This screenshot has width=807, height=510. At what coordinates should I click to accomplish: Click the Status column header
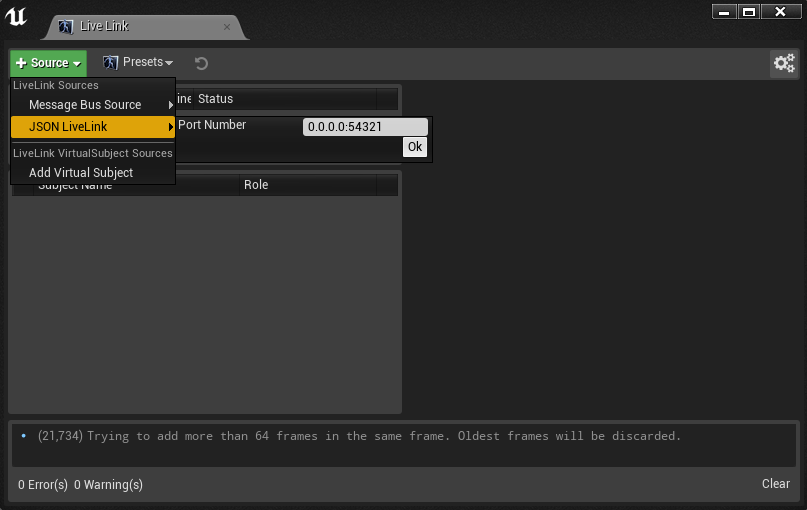coord(285,99)
